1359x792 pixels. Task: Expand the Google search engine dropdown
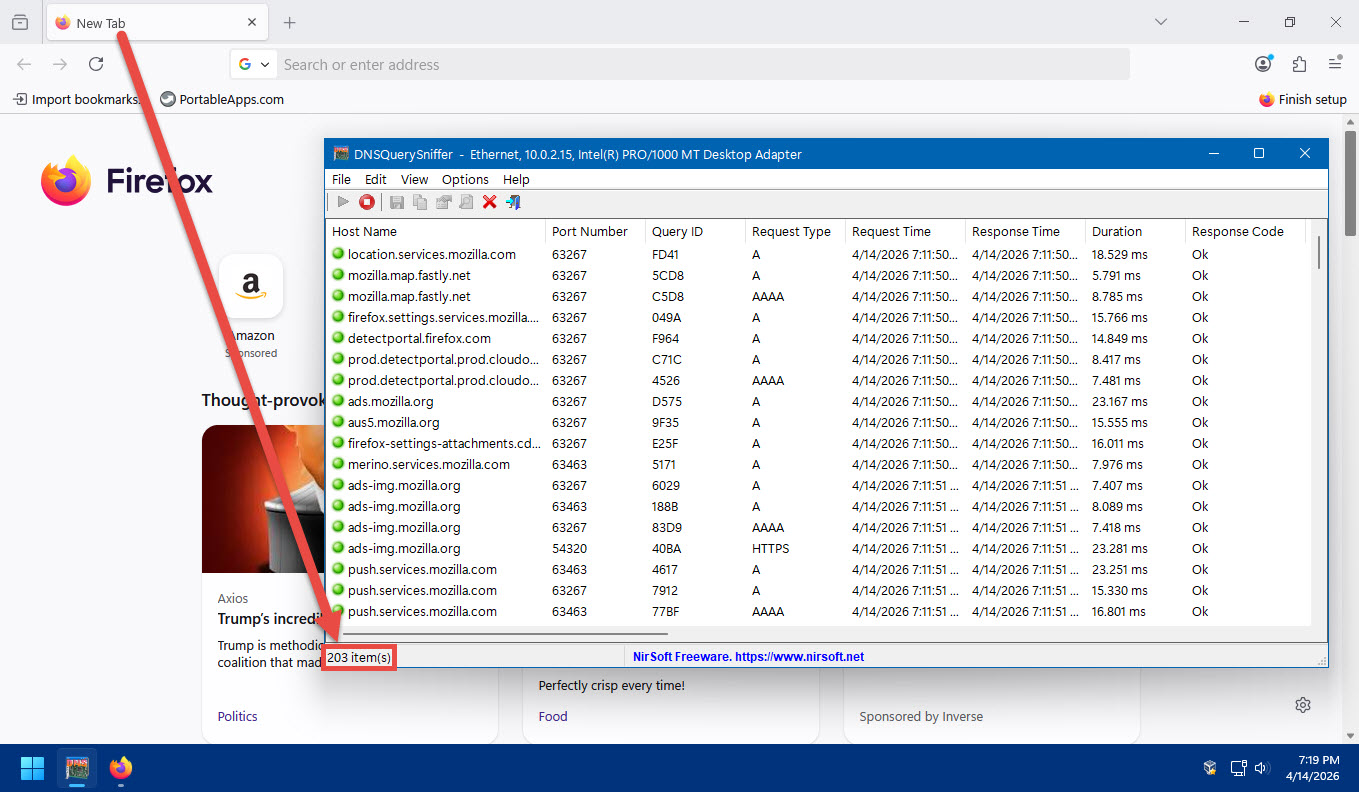(254, 64)
